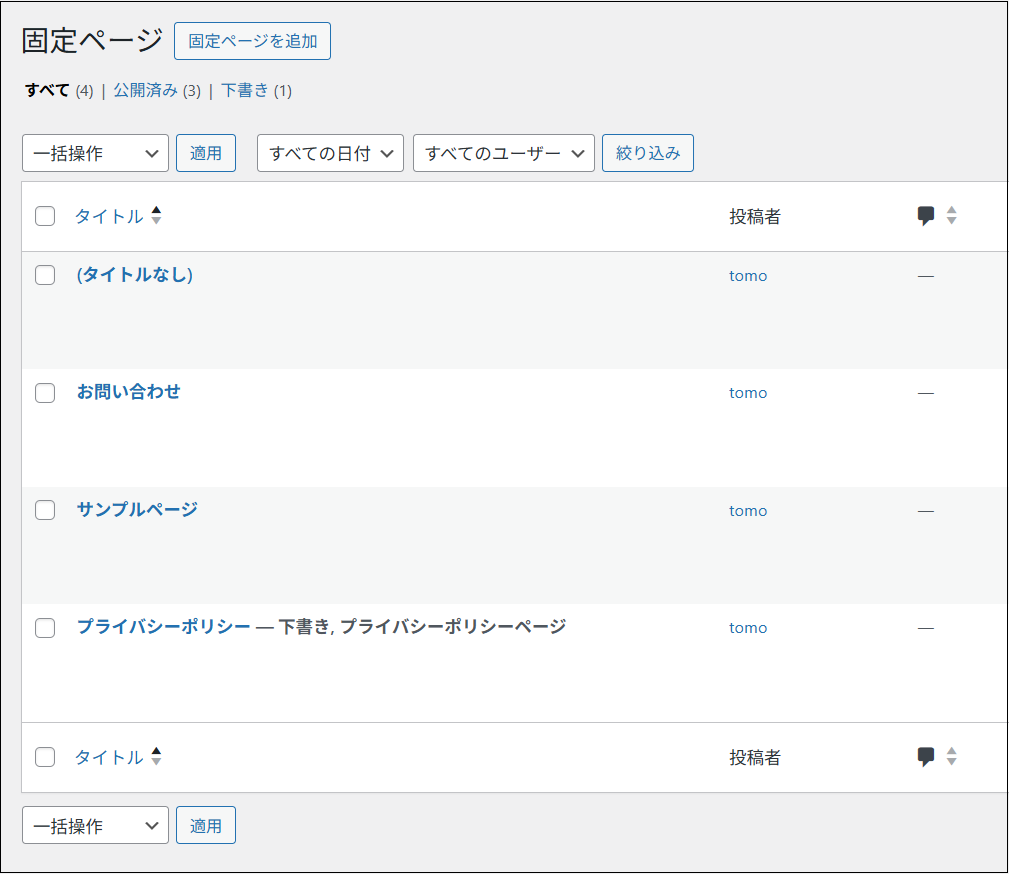Open the bottom 一括操作 dropdown
This screenshot has width=1009, height=874.
95,826
